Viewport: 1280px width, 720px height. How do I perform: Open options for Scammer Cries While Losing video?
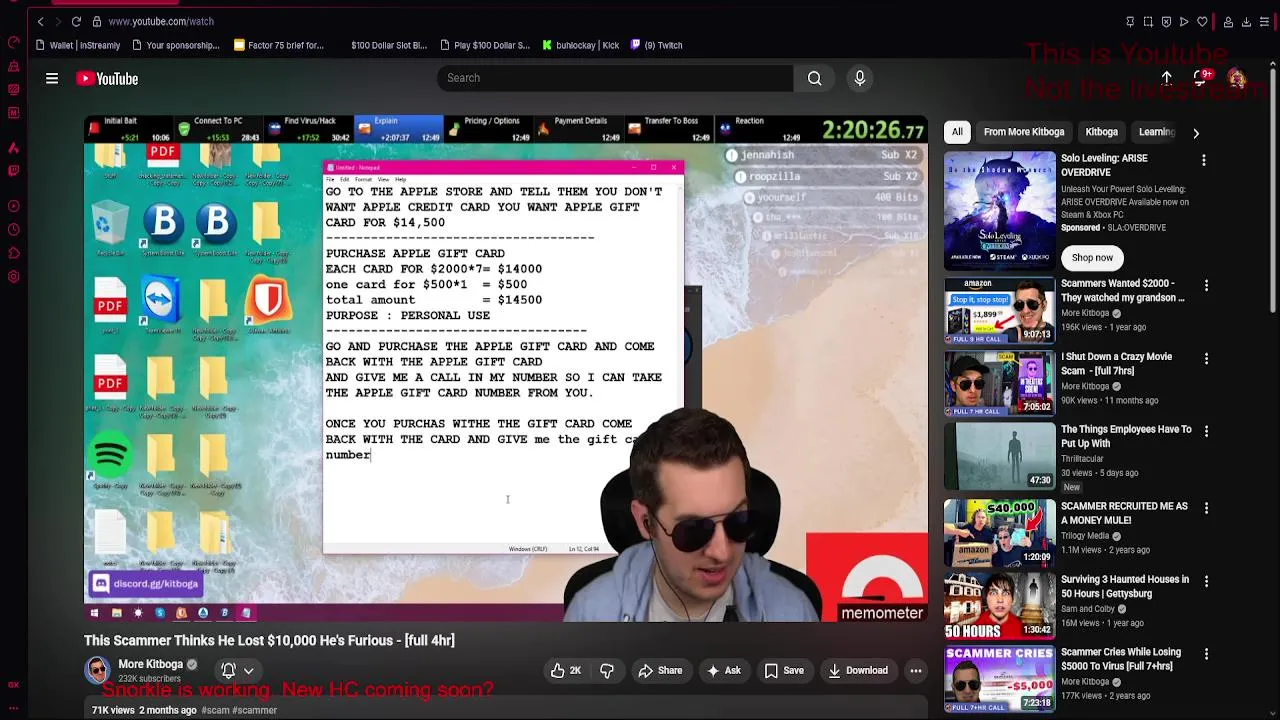click(x=1206, y=654)
